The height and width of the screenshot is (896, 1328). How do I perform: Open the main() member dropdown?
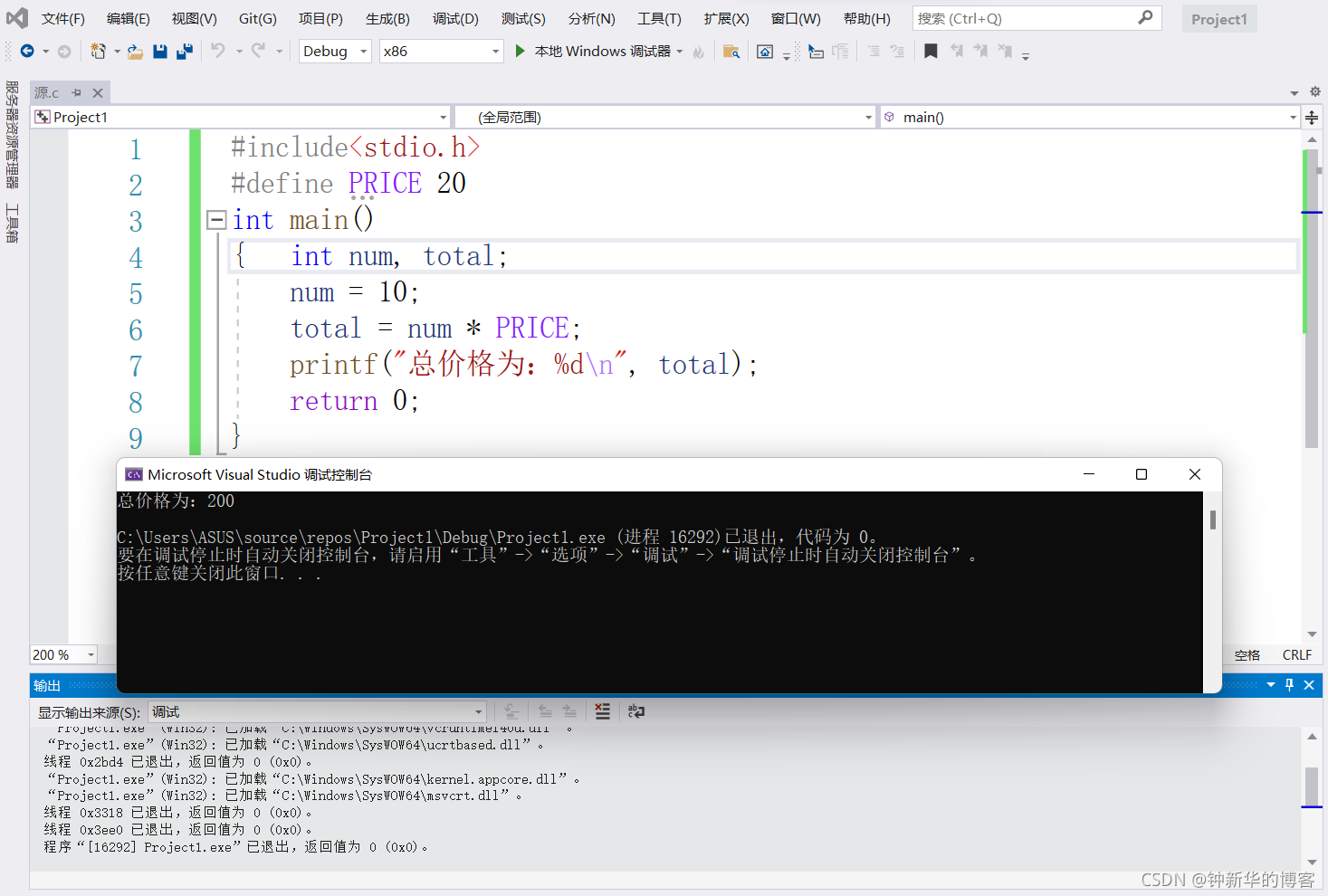[x=1090, y=118]
